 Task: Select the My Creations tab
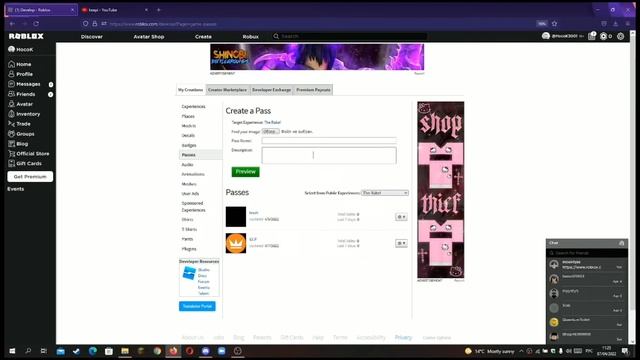(x=190, y=90)
